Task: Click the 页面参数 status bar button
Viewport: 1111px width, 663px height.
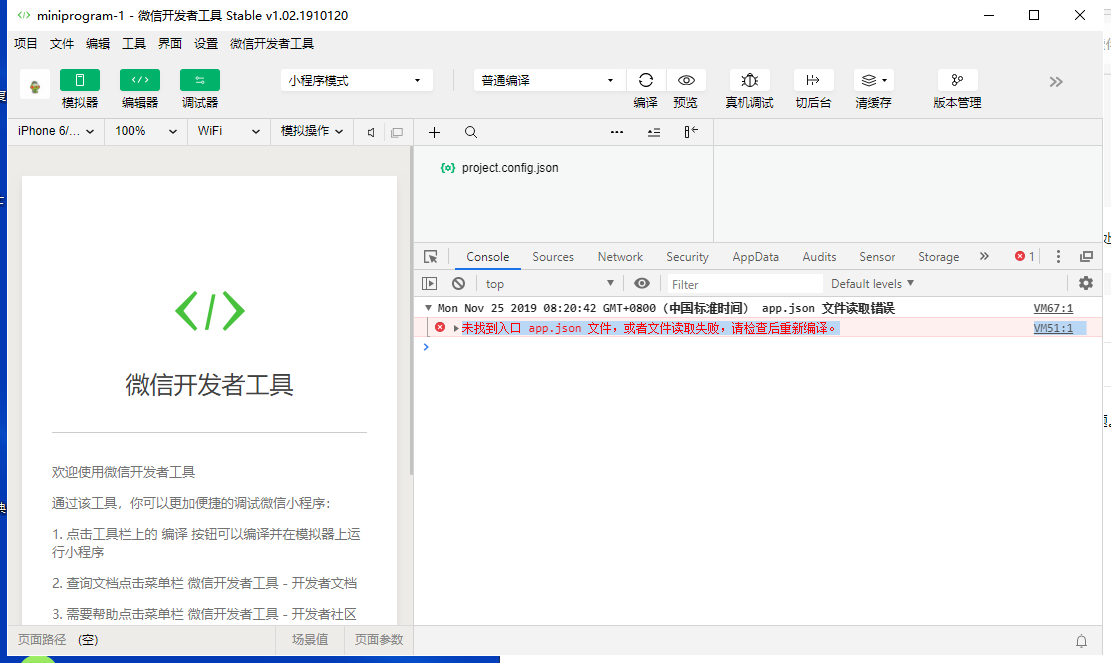Action: coord(379,640)
